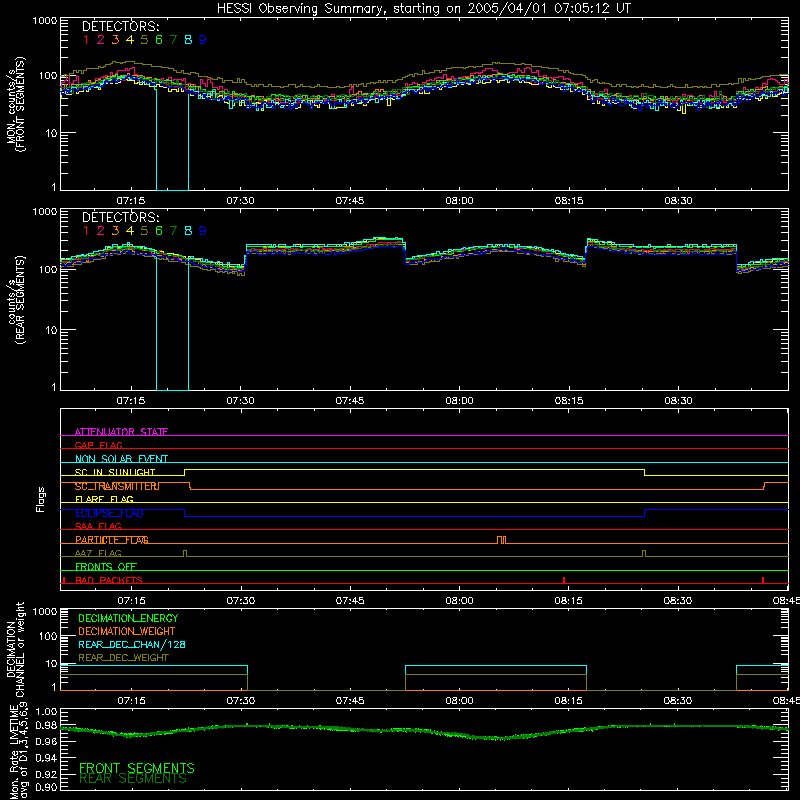Image resolution: width=800 pixels, height=800 pixels.
Task: Select red detector 1 in the front segments legend
Action: click(86, 40)
